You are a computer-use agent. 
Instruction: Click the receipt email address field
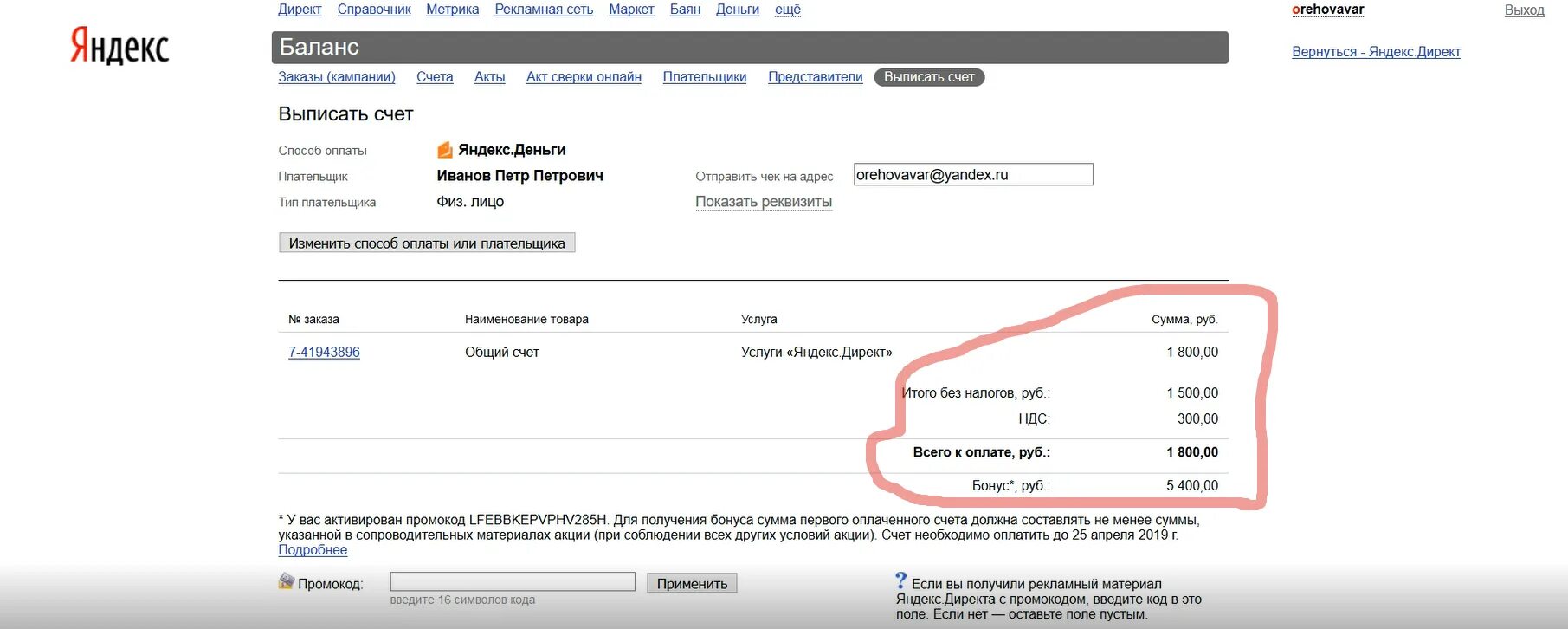tap(973, 174)
